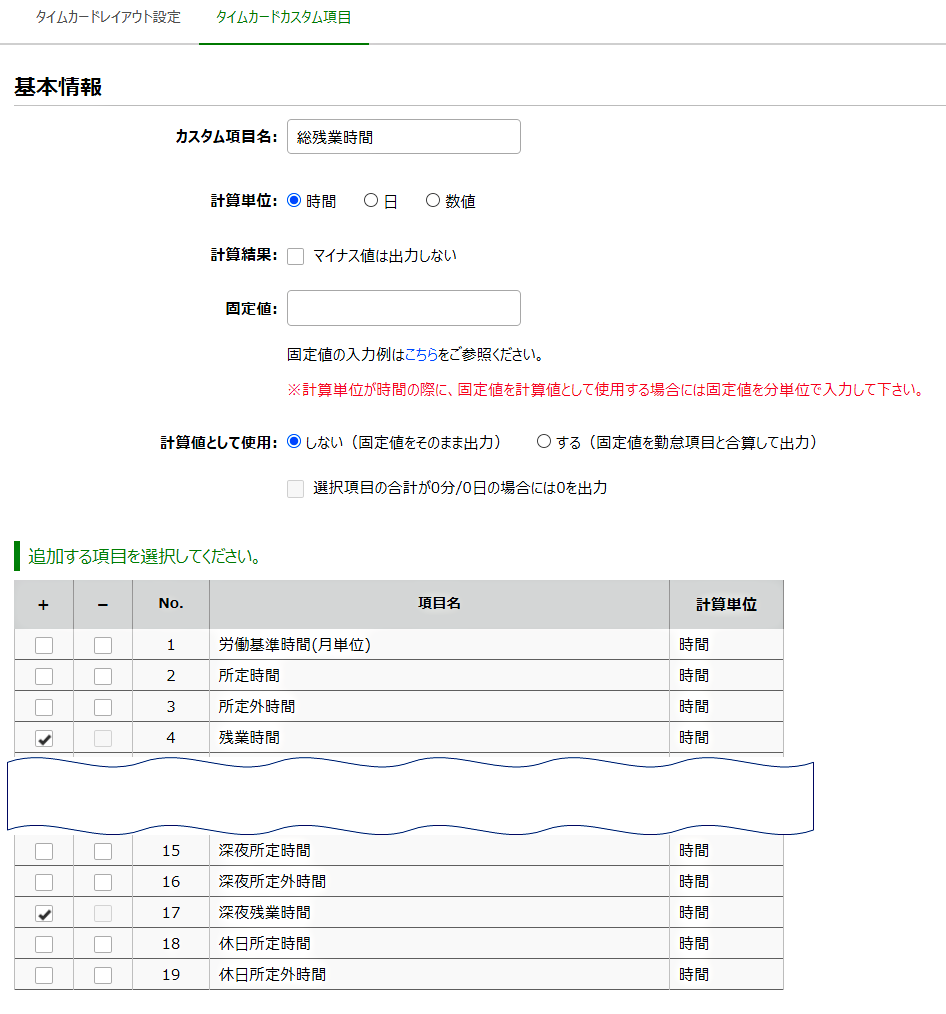
Task: Click 残業時間 item name cell
Action: click(x=439, y=738)
